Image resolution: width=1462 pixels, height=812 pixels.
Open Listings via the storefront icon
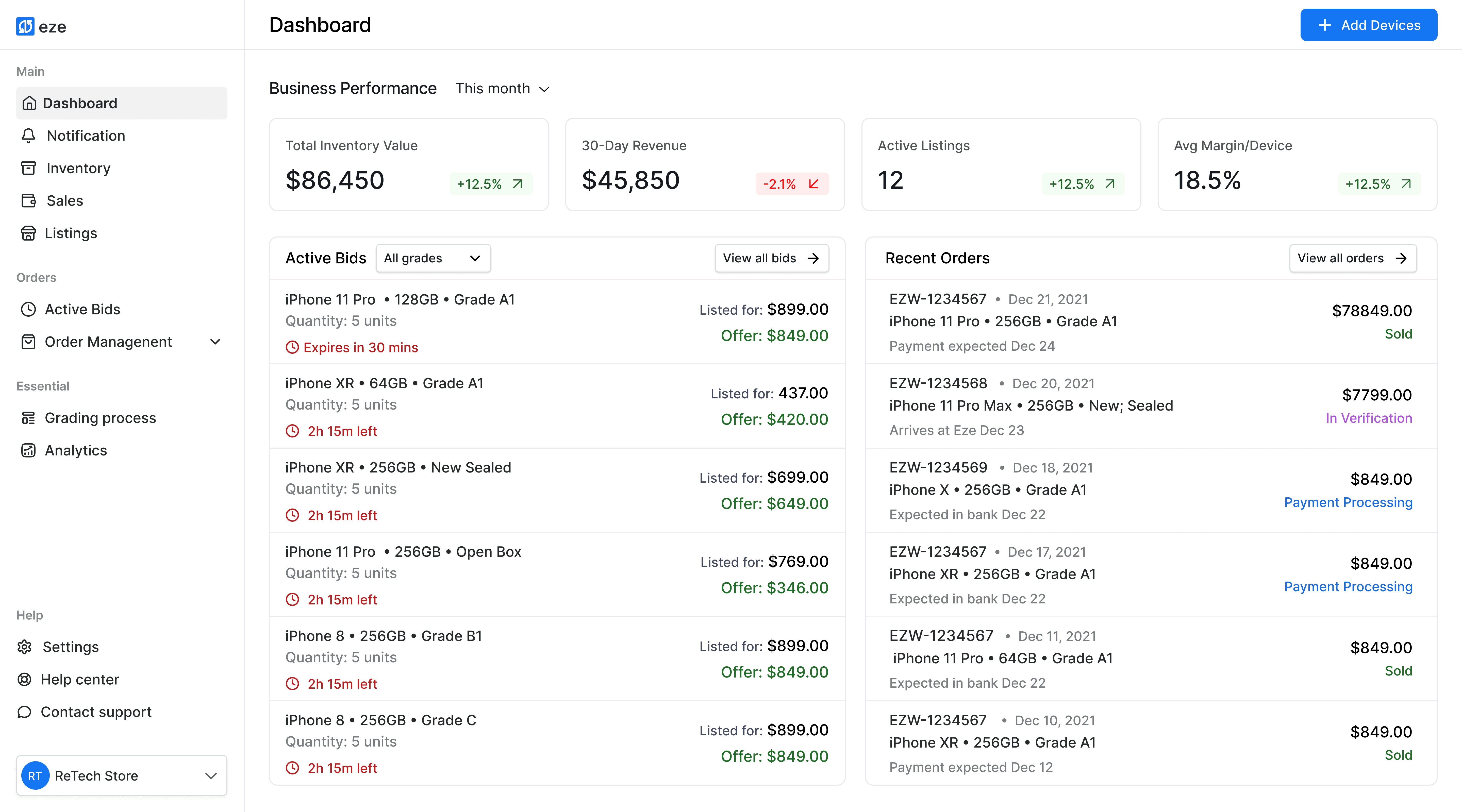[28, 233]
